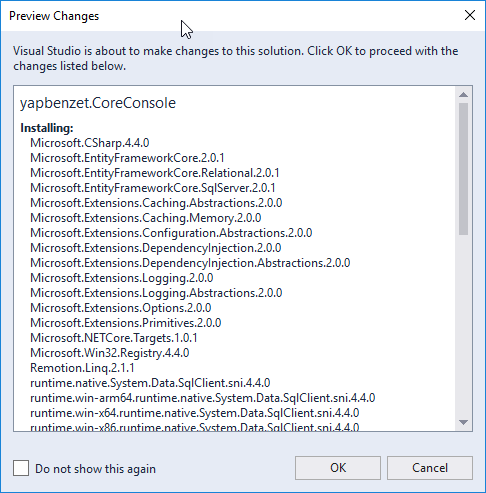Click the vertical scrollbar thumb
This screenshot has height=493, width=486.
463,169
